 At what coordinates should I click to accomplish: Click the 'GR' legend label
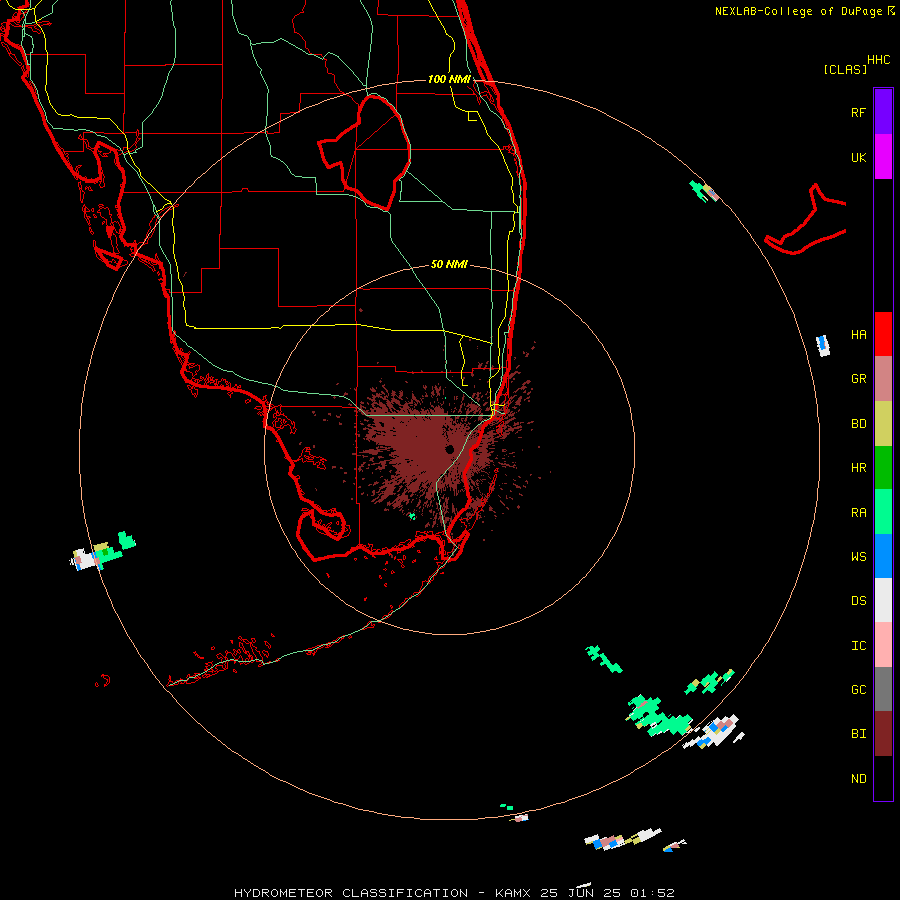tap(858, 379)
